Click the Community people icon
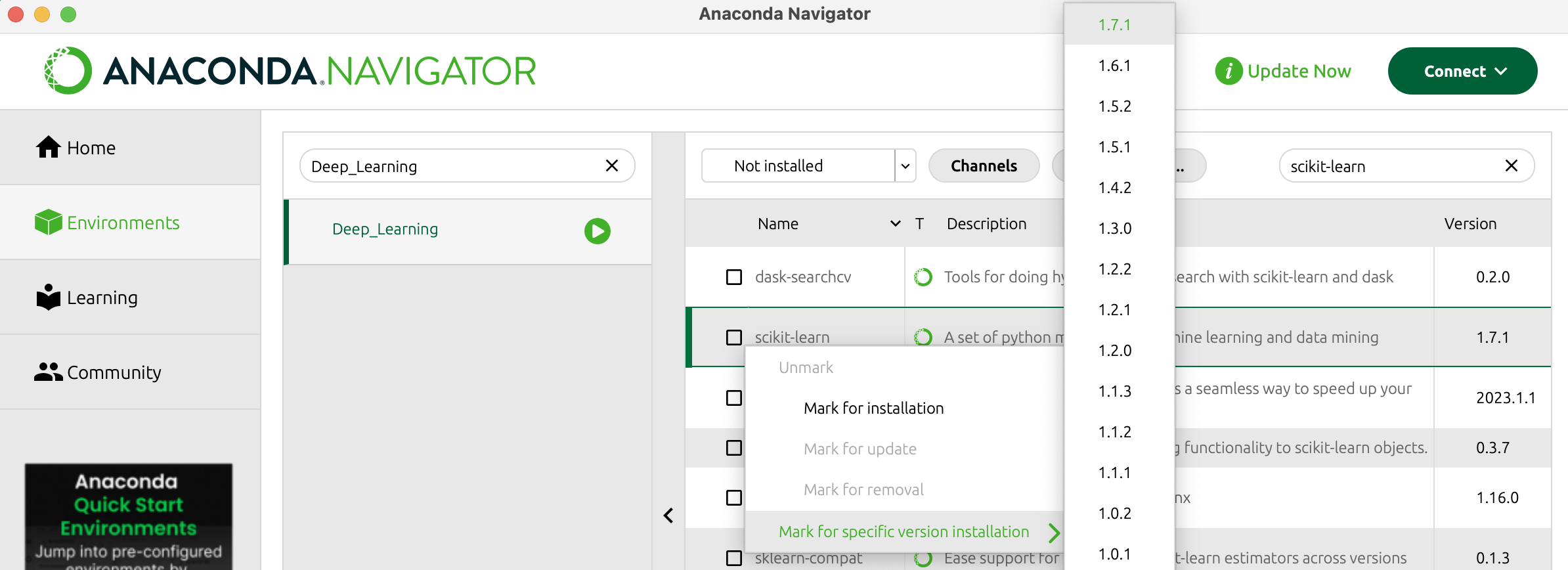 point(48,372)
